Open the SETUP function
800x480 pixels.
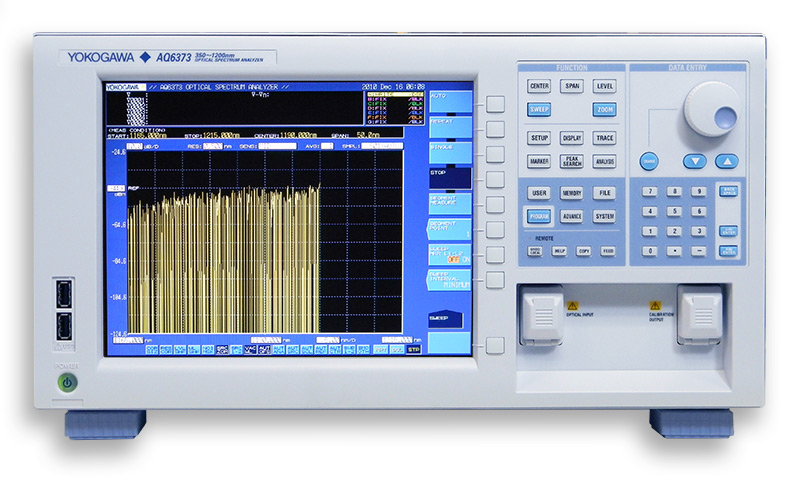(539, 138)
